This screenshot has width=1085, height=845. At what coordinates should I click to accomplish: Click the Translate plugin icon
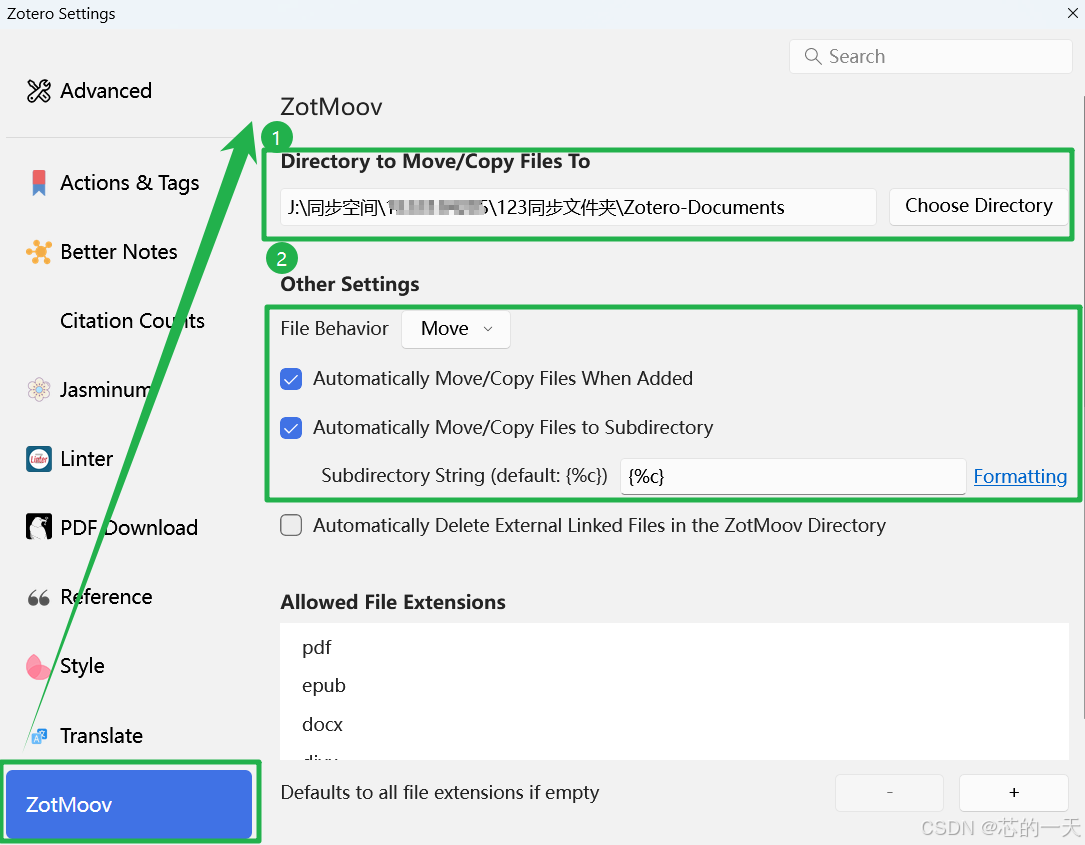[x=39, y=736]
